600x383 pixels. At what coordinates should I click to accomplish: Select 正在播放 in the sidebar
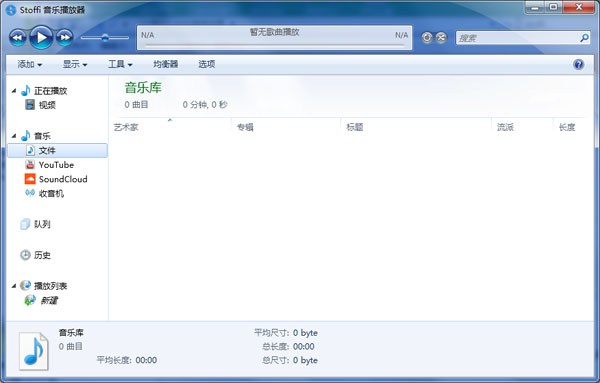coord(51,91)
